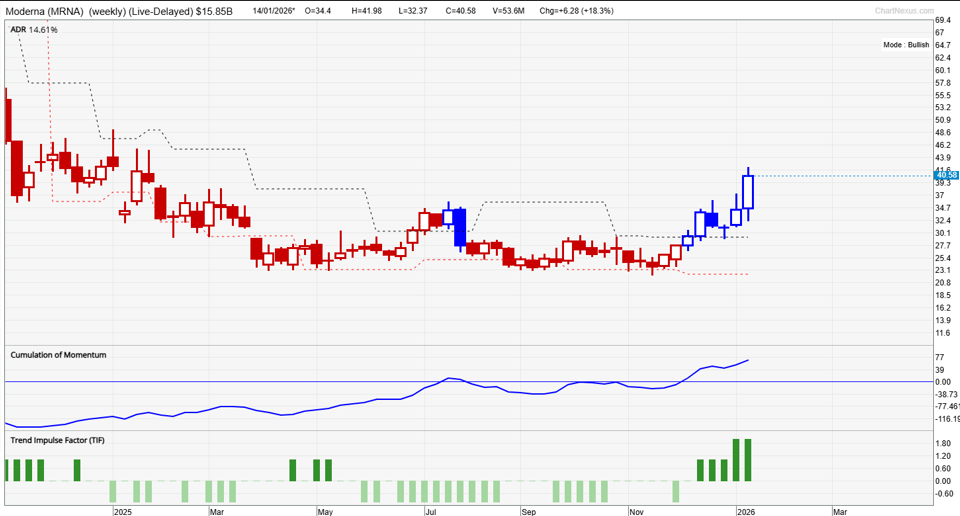Click the latest weekly blue candlestick
Viewport: 960px width, 516px height.
[x=748, y=192]
